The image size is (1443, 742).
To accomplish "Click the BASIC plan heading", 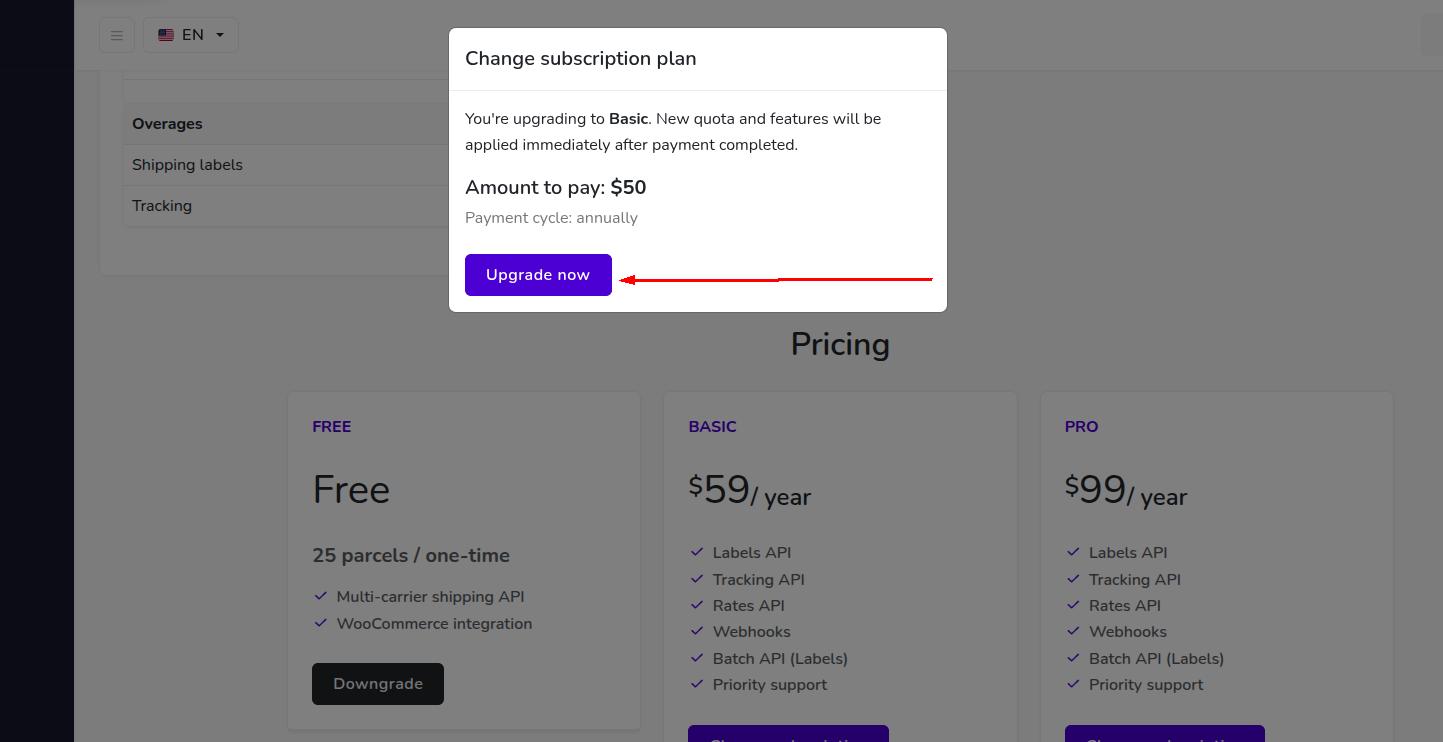I will click(712, 427).
